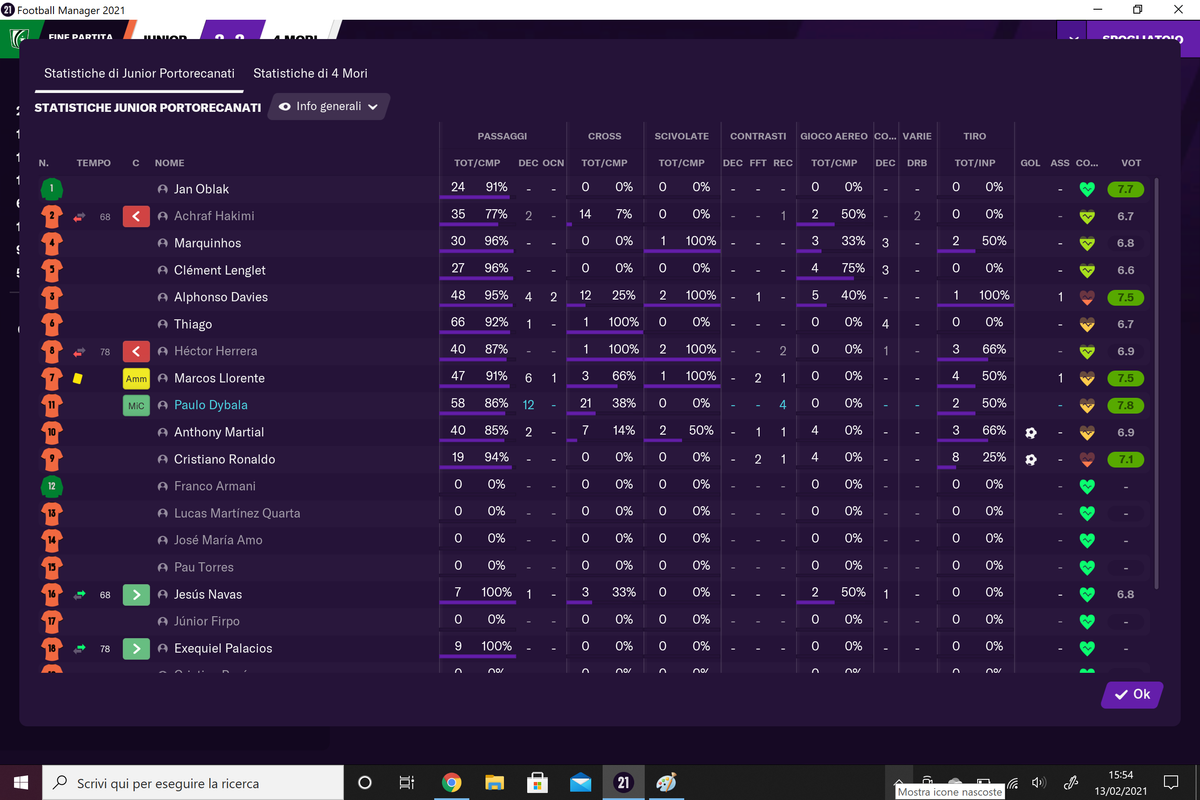Open Microsoft Store from the taskbar

(x=537, y=783)
